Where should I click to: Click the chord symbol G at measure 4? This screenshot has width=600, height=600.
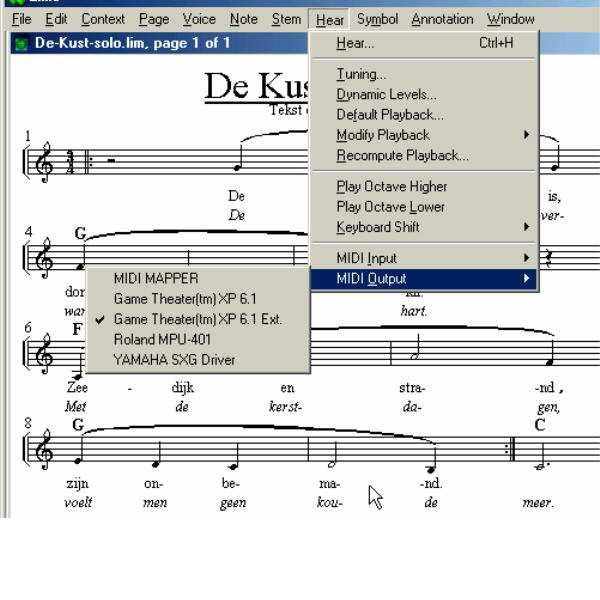[80, 233]
